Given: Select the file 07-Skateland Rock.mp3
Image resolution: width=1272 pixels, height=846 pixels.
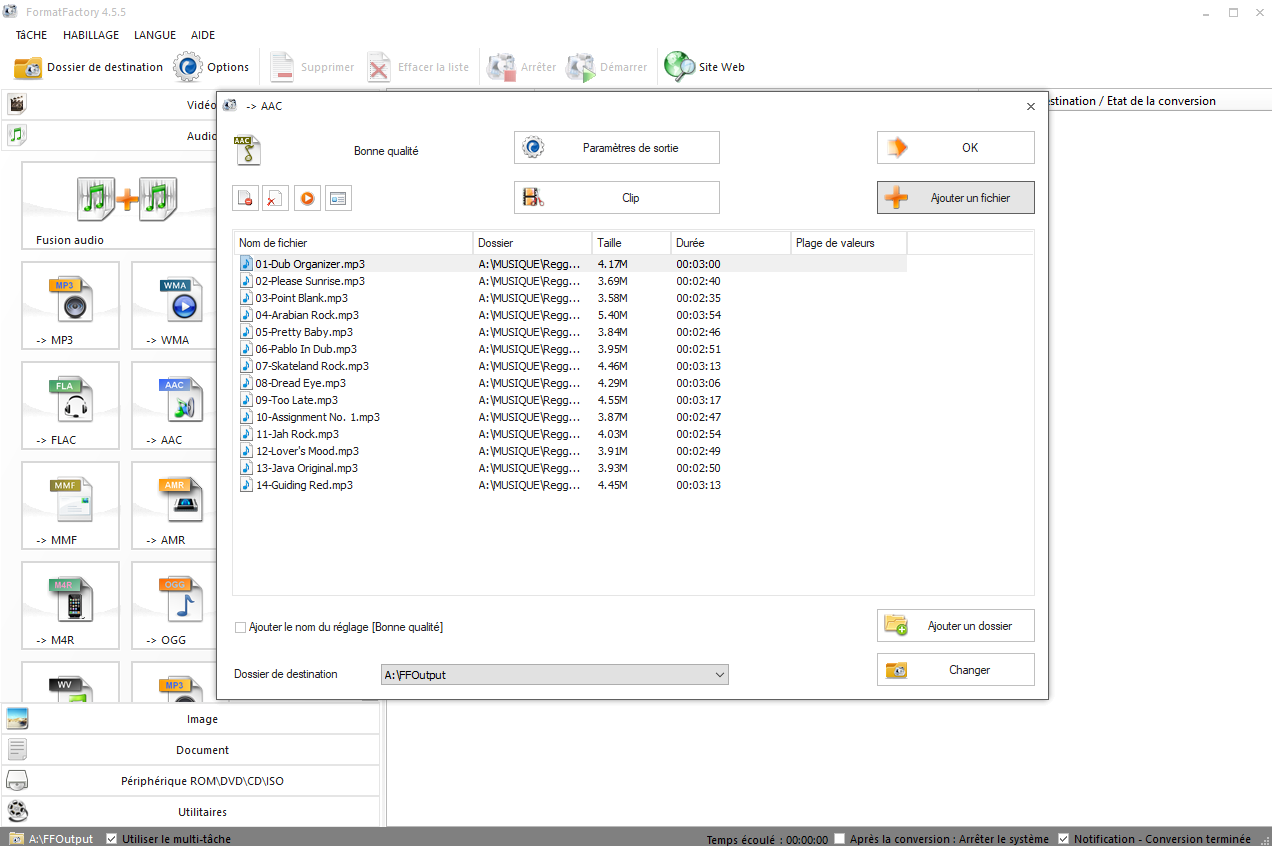Looking at the screenshot, I should (571, 366).
